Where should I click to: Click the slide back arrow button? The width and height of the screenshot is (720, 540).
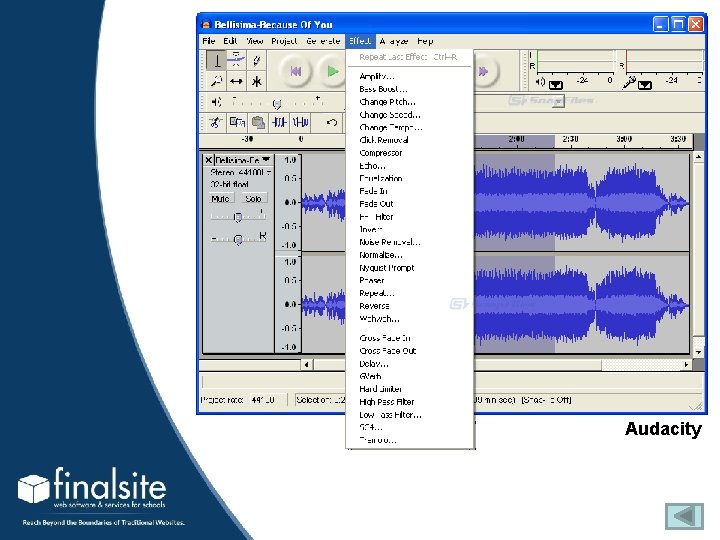pyautogui.click(x=685, y=517)
